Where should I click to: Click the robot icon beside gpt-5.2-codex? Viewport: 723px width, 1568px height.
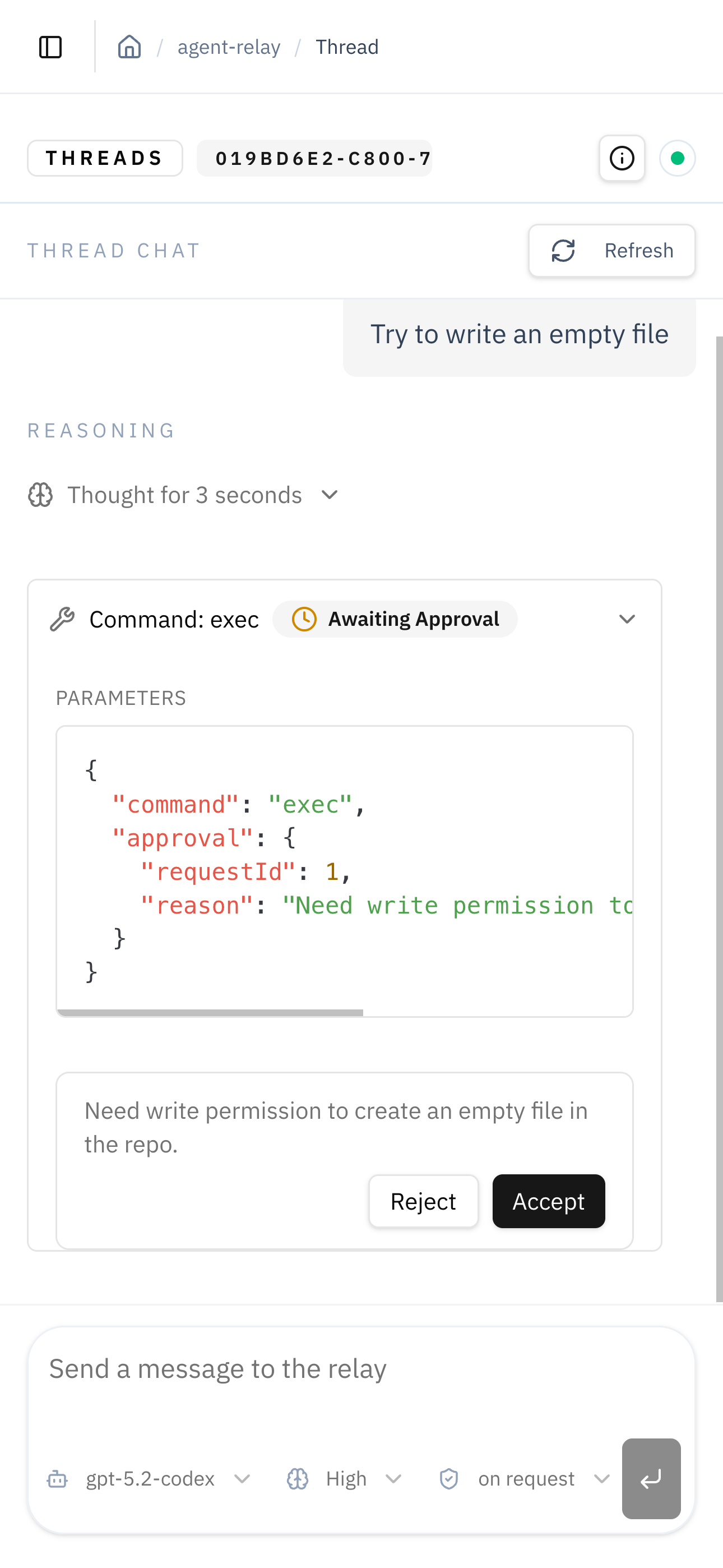point(57,1478)
